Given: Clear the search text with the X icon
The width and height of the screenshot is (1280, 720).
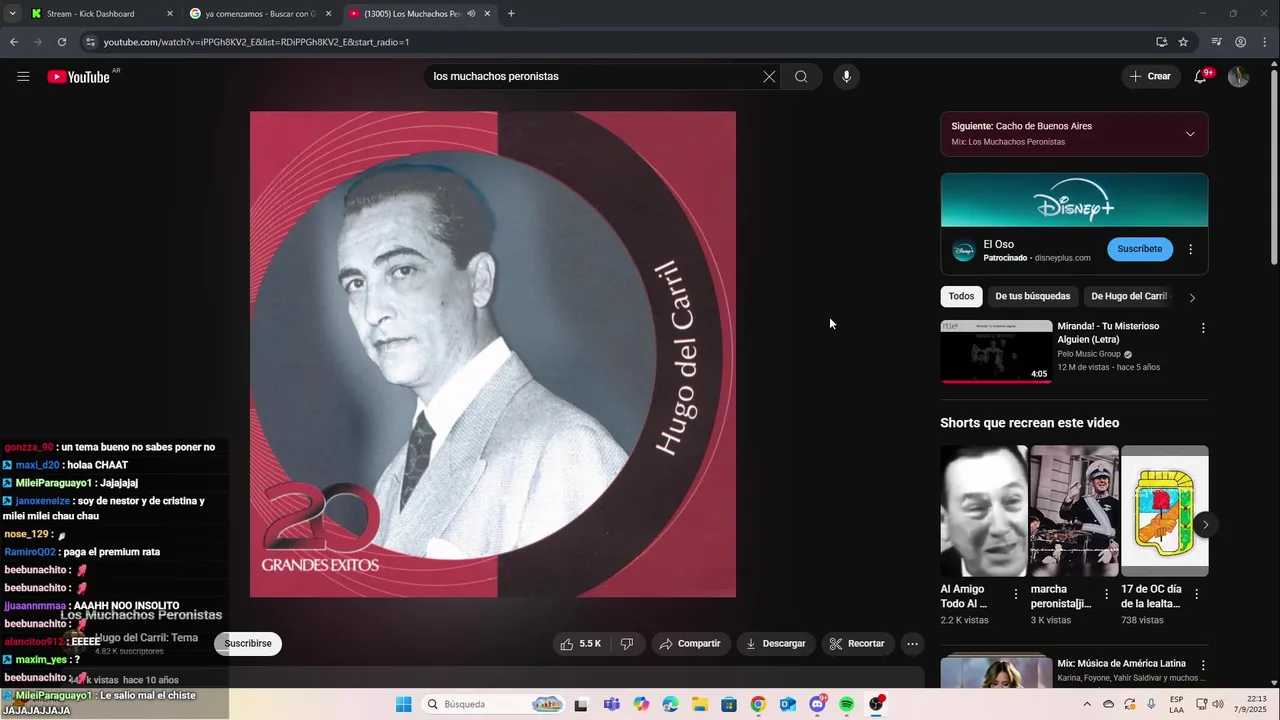Looking at the screenshot, I should pos(769,77).
